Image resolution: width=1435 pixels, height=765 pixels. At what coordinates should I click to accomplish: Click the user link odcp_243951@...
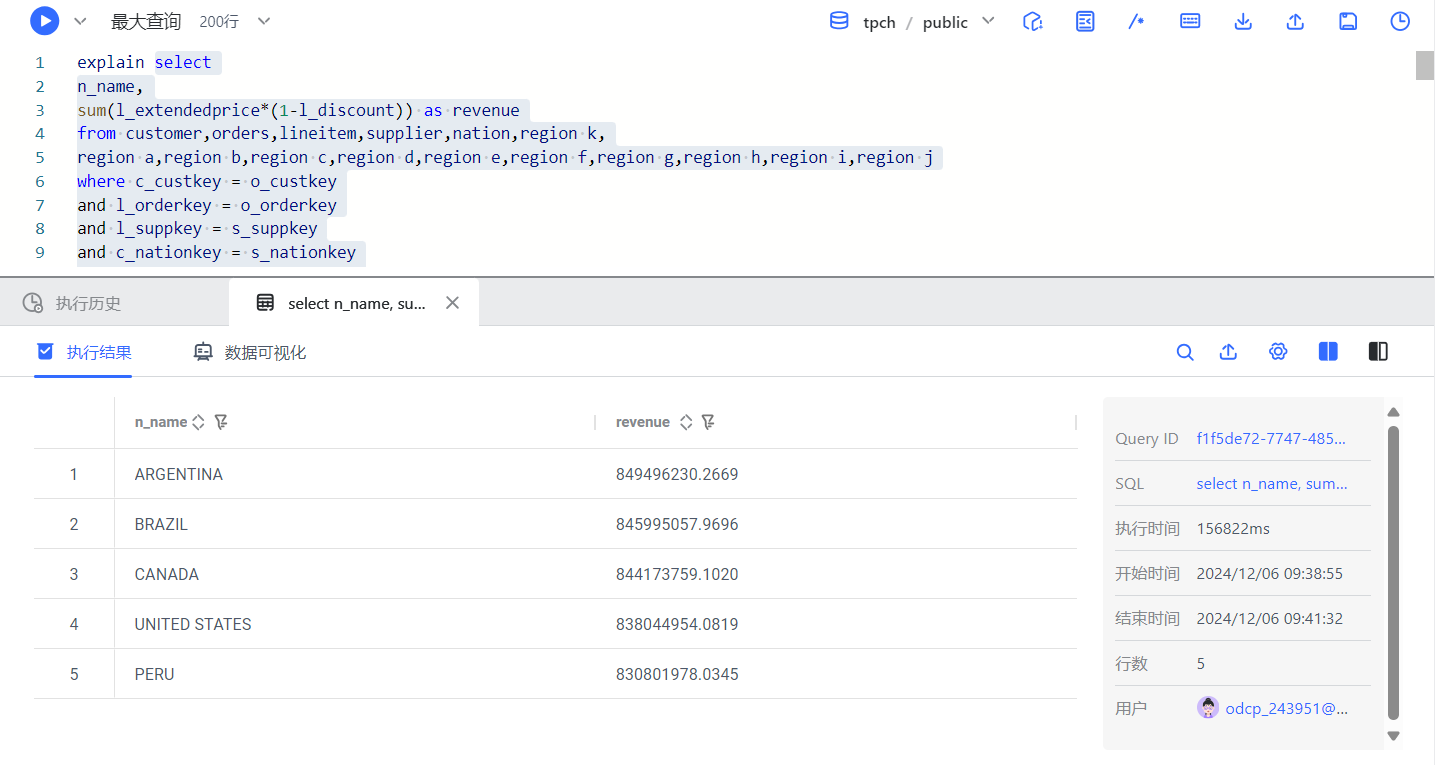[1287, 709]
